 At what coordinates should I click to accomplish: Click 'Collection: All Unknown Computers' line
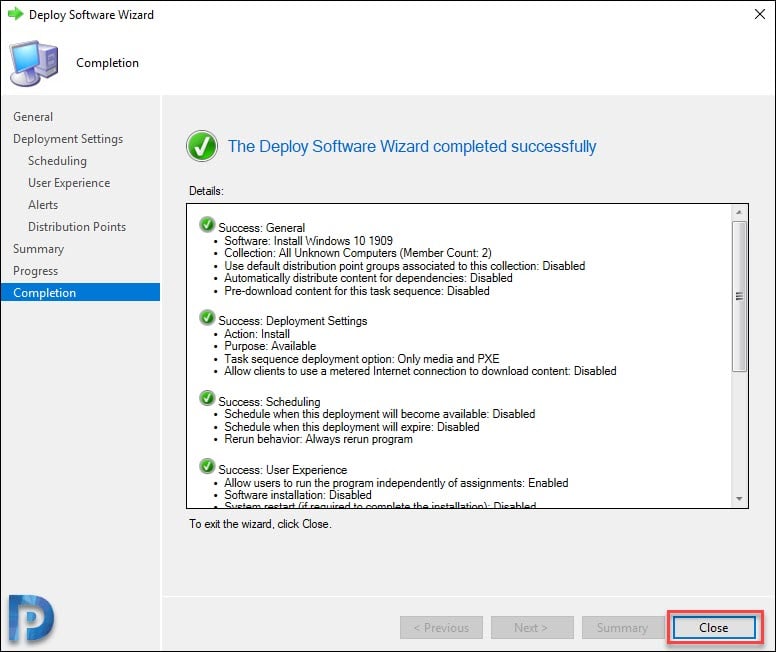[x=358, y=253]
